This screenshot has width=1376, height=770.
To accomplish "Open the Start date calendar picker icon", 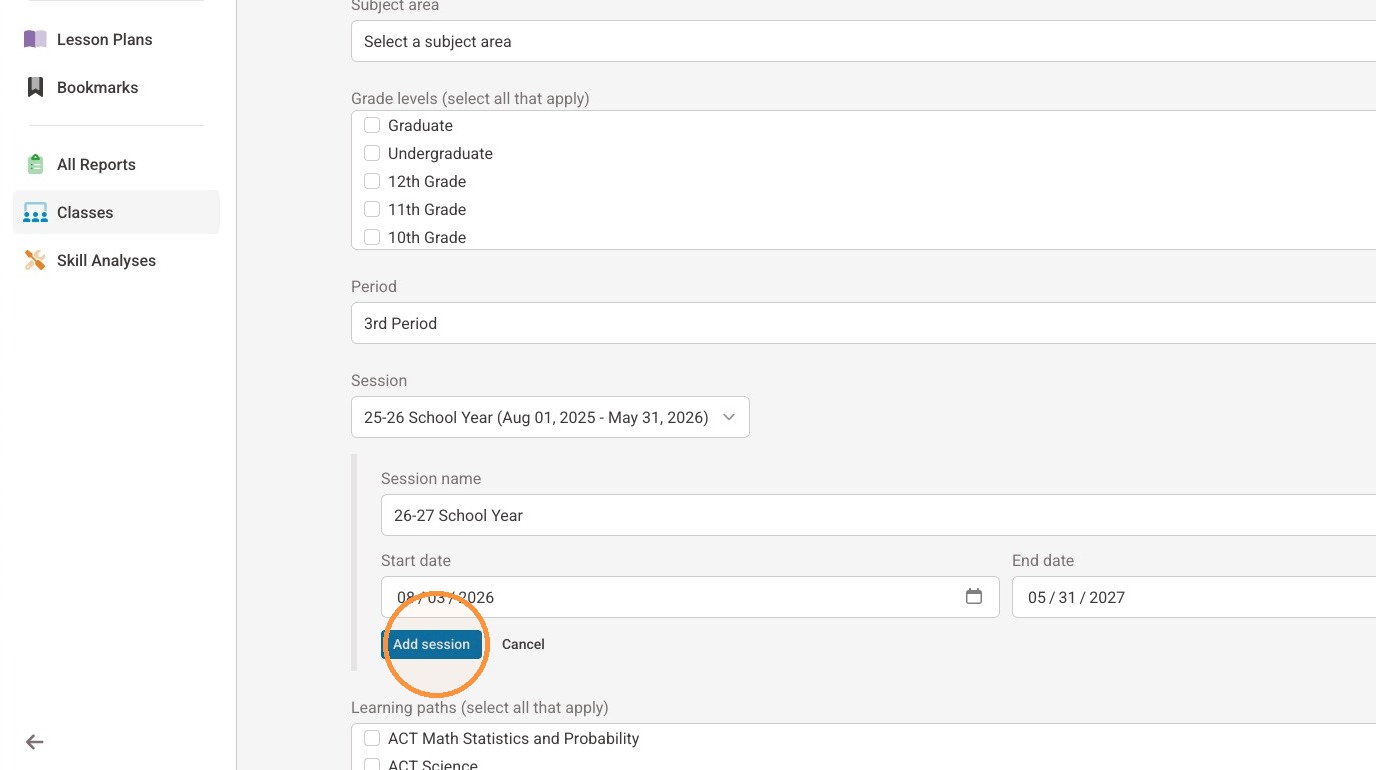I will (x=974, y=596).
